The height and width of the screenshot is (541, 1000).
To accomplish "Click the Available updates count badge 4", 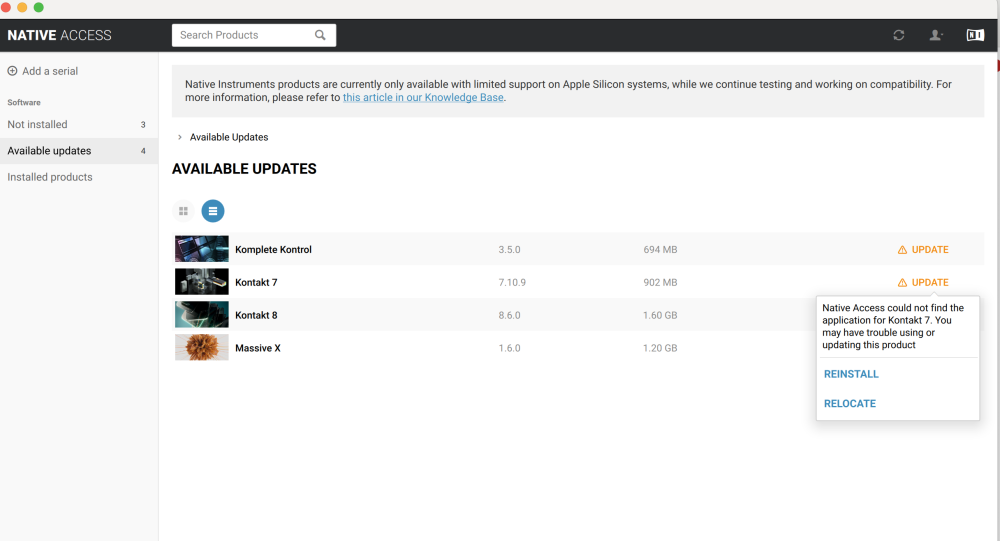I will click(143, 151).
